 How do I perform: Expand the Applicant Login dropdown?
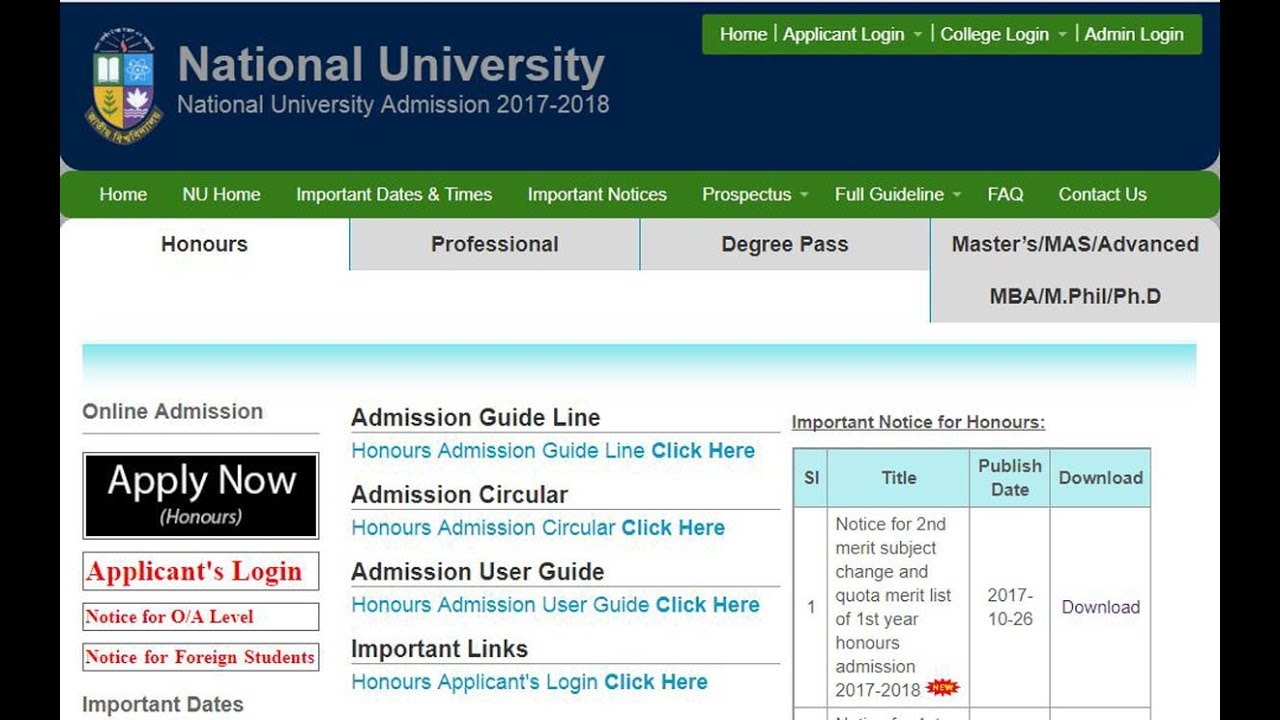(853, 34)
